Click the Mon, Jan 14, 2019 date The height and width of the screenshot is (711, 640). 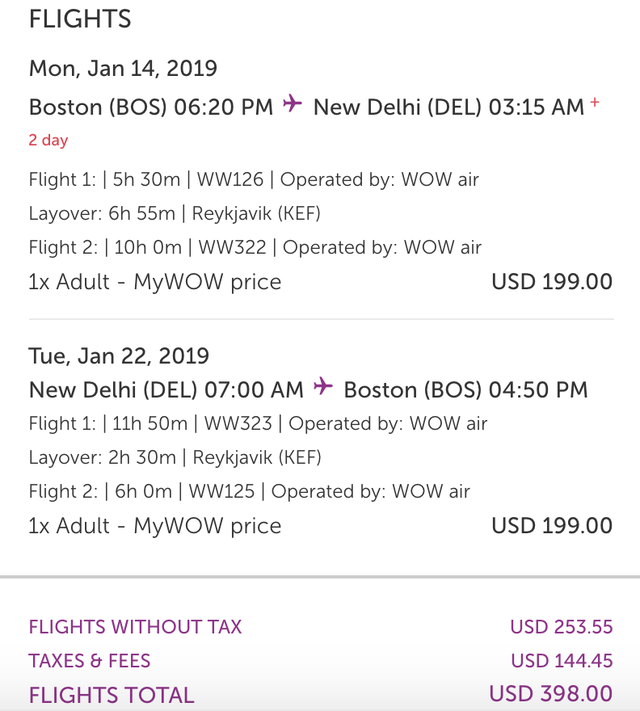pyautogui.click(x=123, y=69)
